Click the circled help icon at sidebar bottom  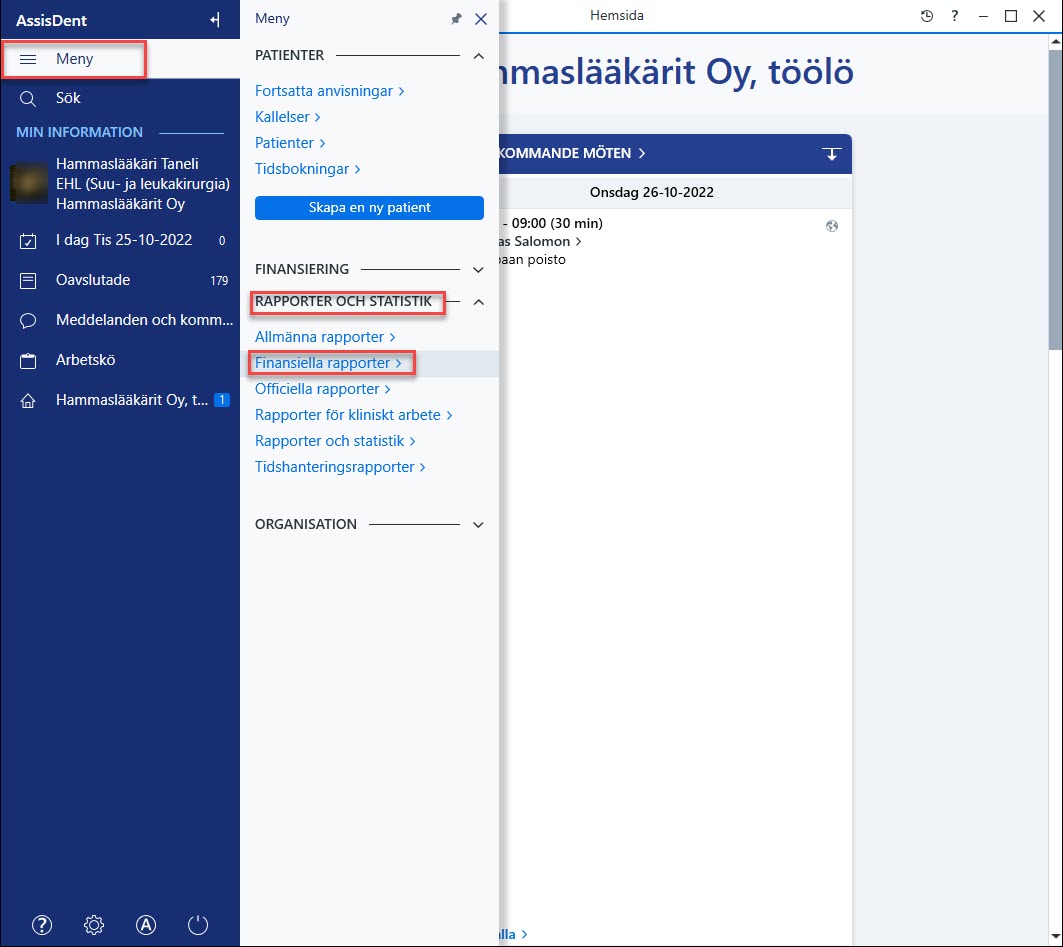42,925
